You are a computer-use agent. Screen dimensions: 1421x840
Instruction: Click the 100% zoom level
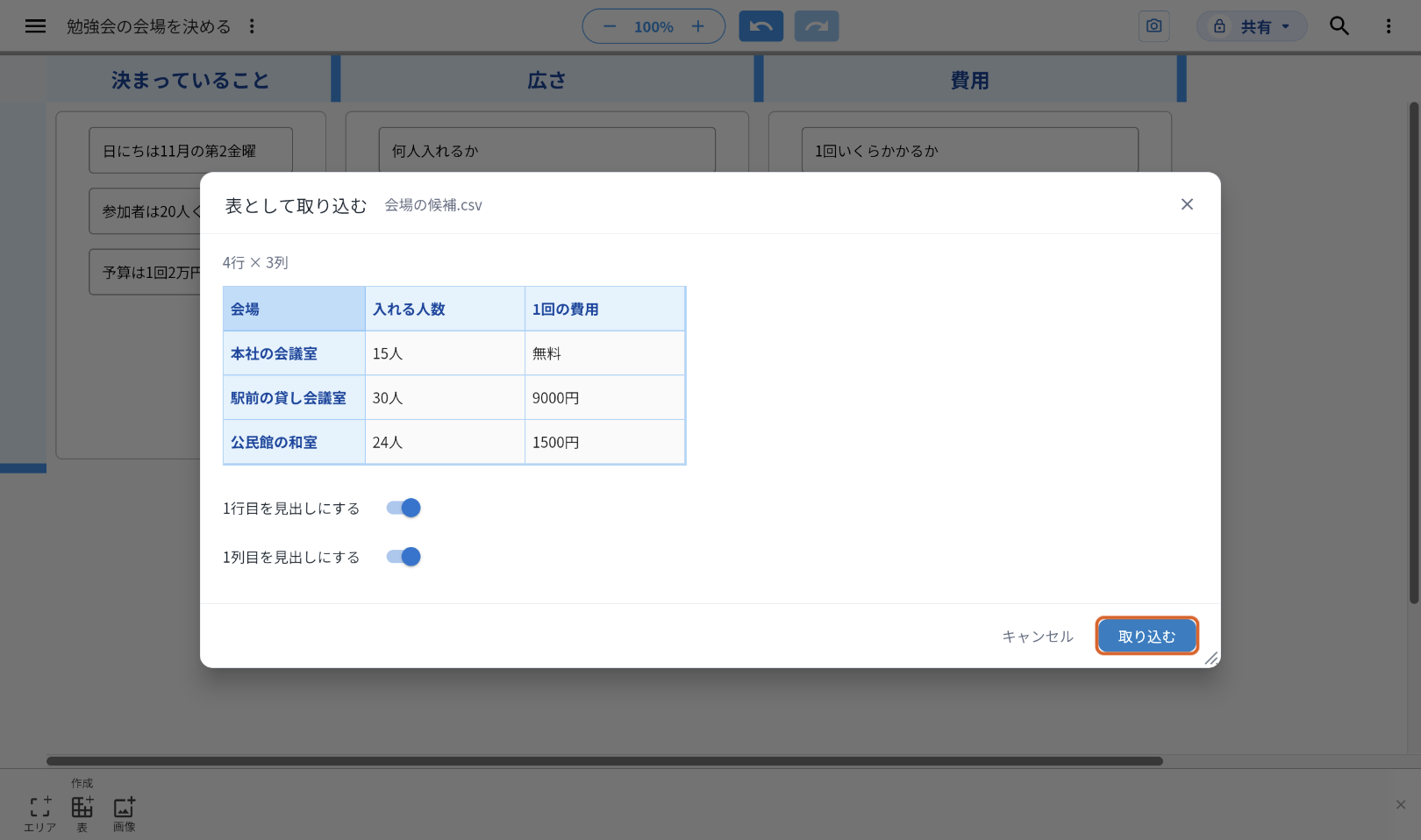click(653, 27)
